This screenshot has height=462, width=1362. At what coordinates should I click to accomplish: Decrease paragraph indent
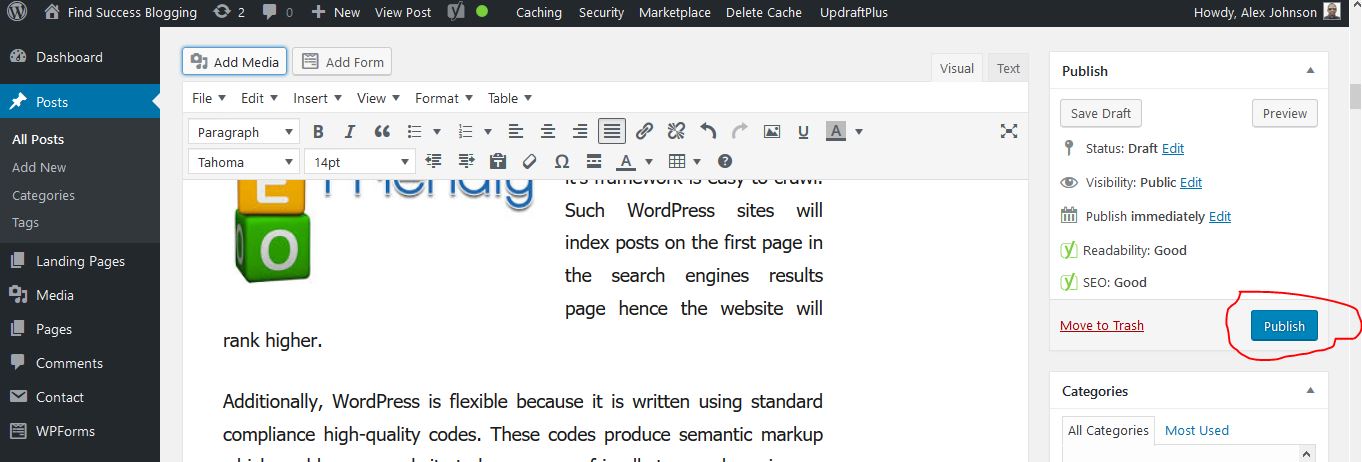tap(434, 161)
